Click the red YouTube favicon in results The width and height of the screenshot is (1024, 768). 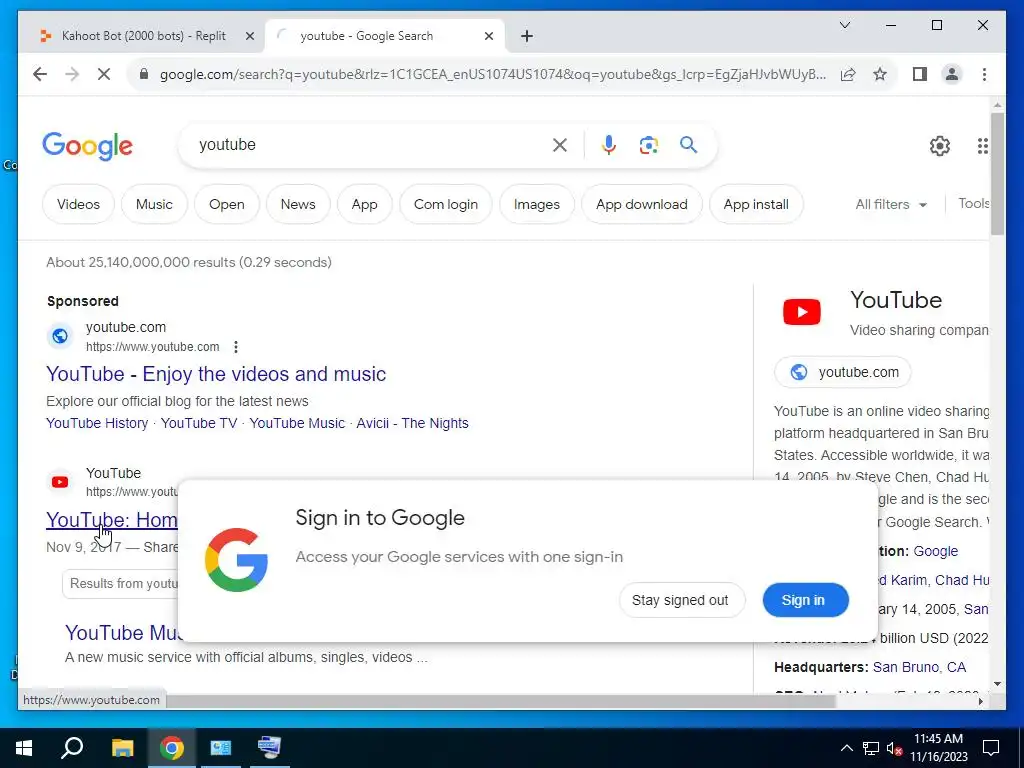pyautogui.click(x=60, y=482)
